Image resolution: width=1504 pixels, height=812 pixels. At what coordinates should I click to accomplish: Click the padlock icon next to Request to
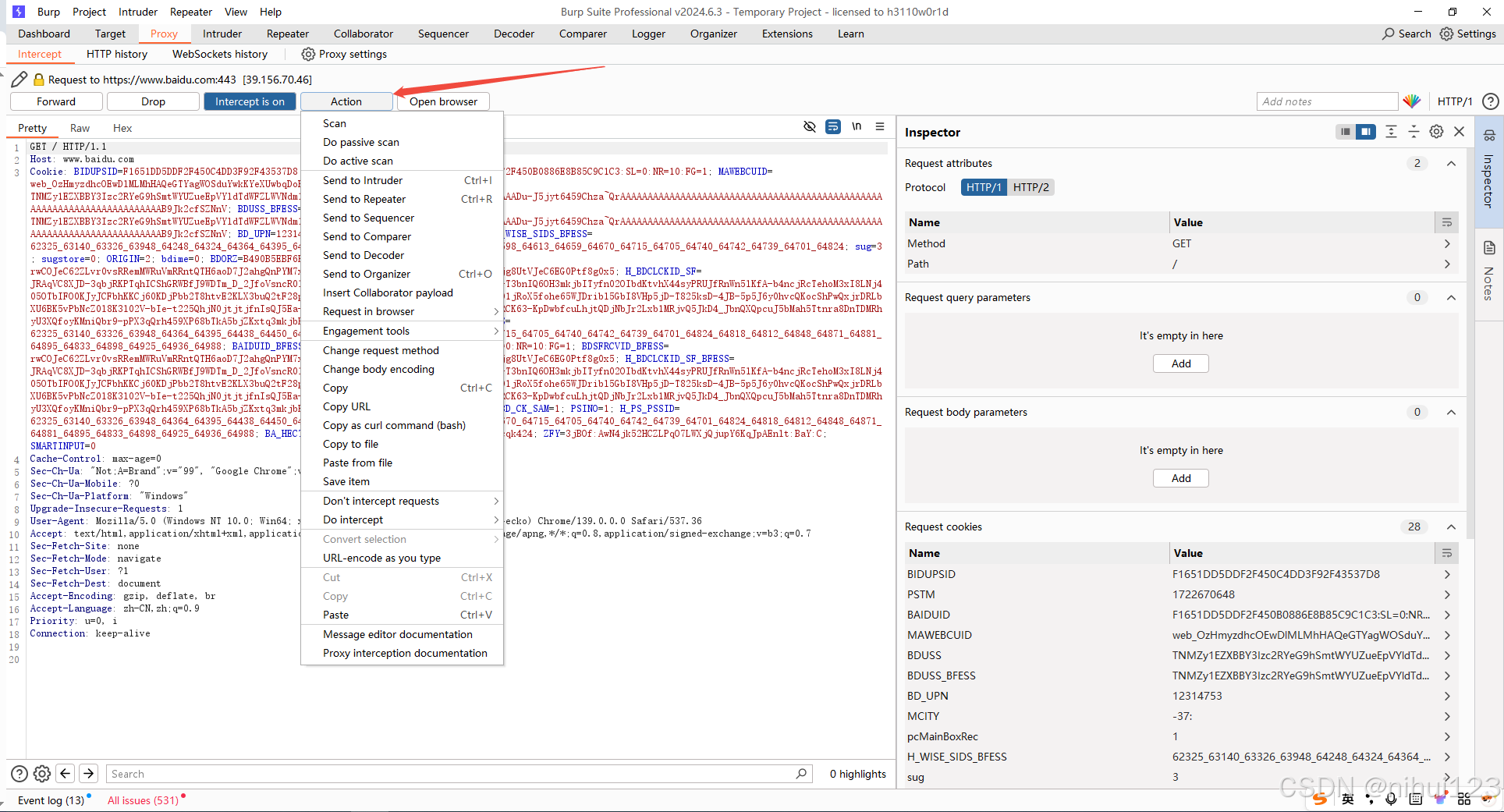[38, 80]
